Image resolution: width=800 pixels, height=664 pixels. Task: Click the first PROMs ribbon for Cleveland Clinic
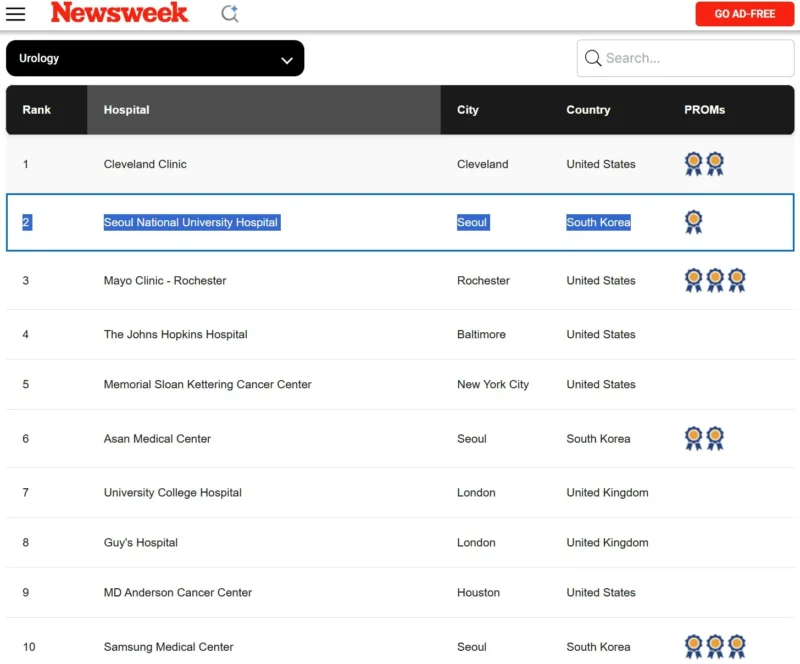pyautogui.click(x=693, y=164)
